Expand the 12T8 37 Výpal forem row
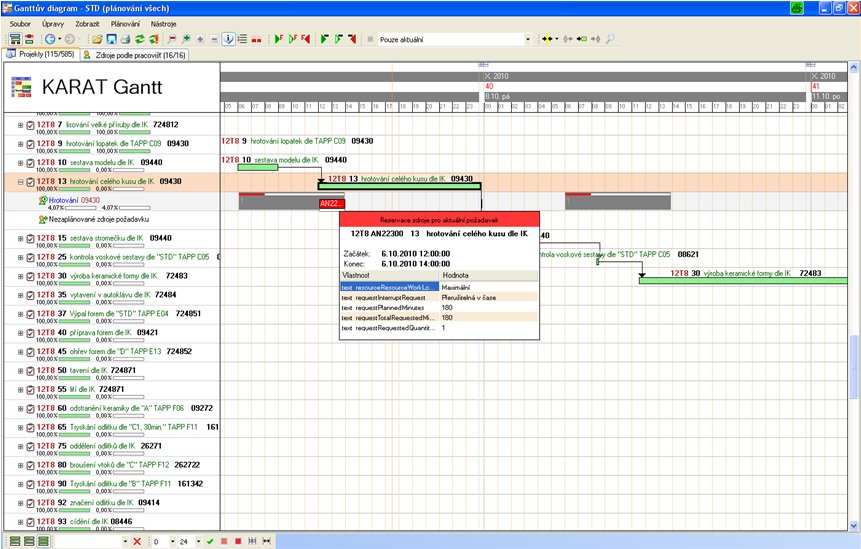 [x=20, y=315]
